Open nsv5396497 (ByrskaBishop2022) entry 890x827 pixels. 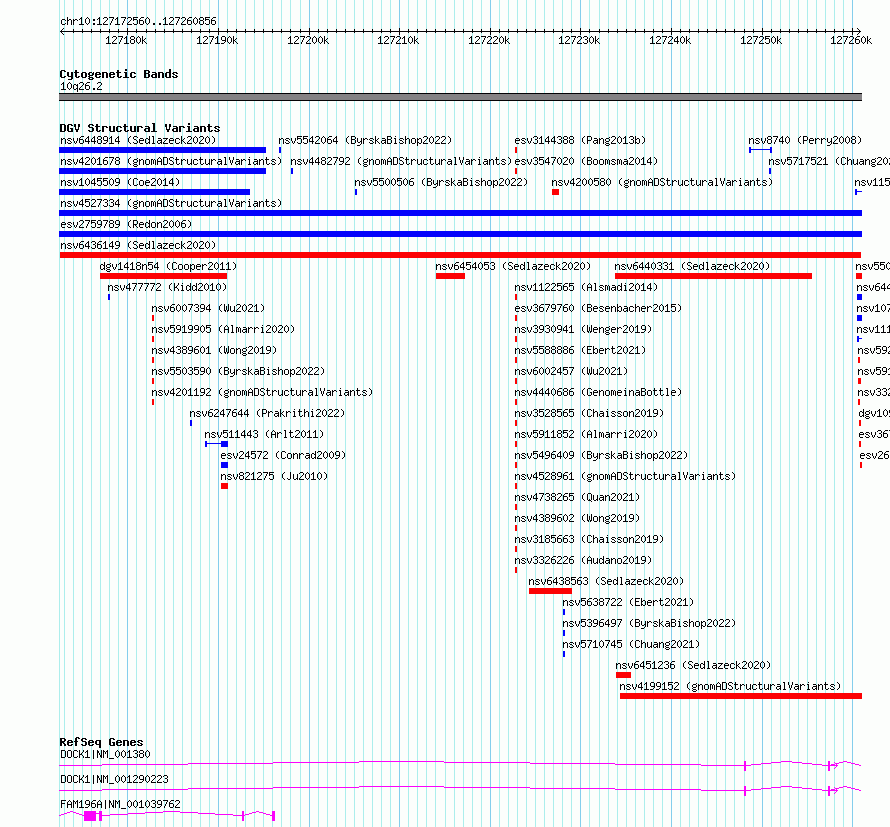(649, 623)
